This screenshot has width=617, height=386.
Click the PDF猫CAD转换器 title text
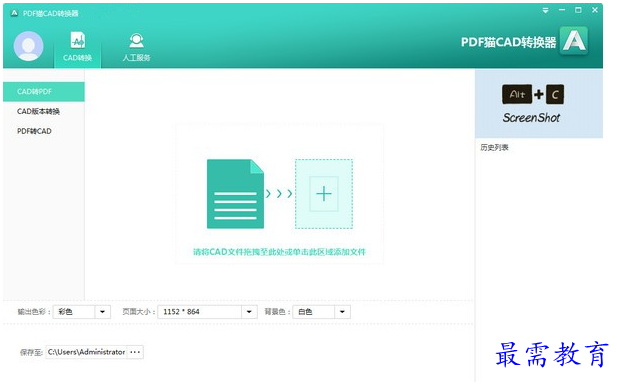tap(508, 42)
